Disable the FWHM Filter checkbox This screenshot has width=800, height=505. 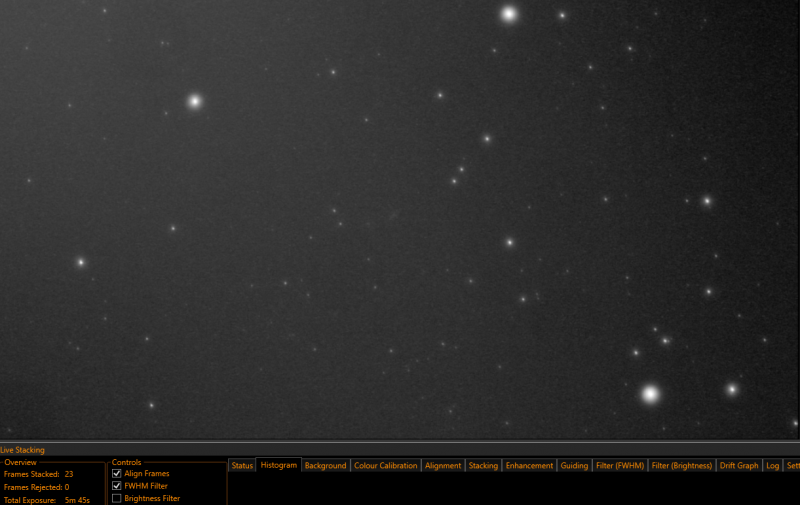pos(116,486)
